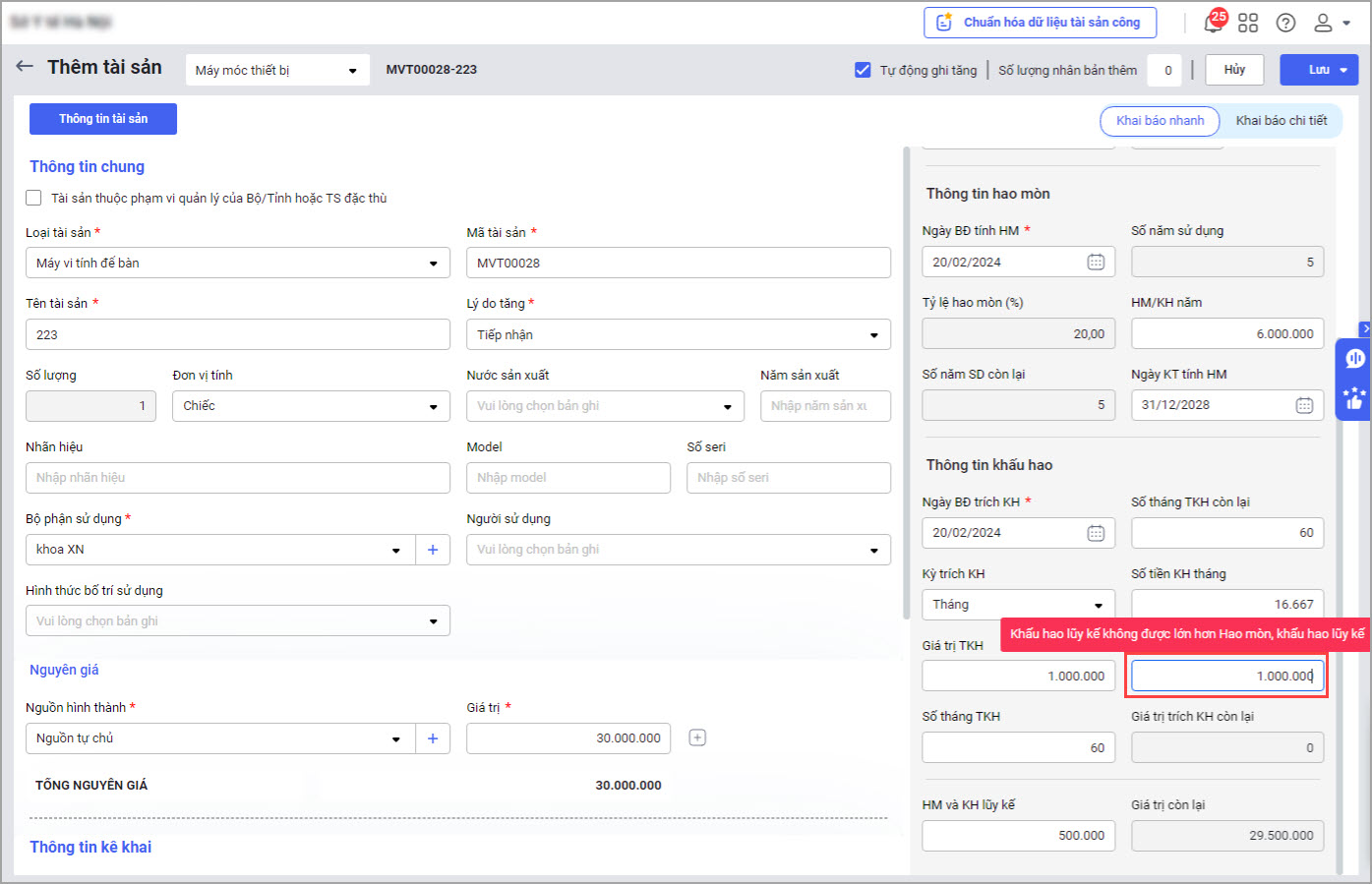Click the help question mark icon
This screenshot has width=1372, height=884.
click(x=1285, y=23)
